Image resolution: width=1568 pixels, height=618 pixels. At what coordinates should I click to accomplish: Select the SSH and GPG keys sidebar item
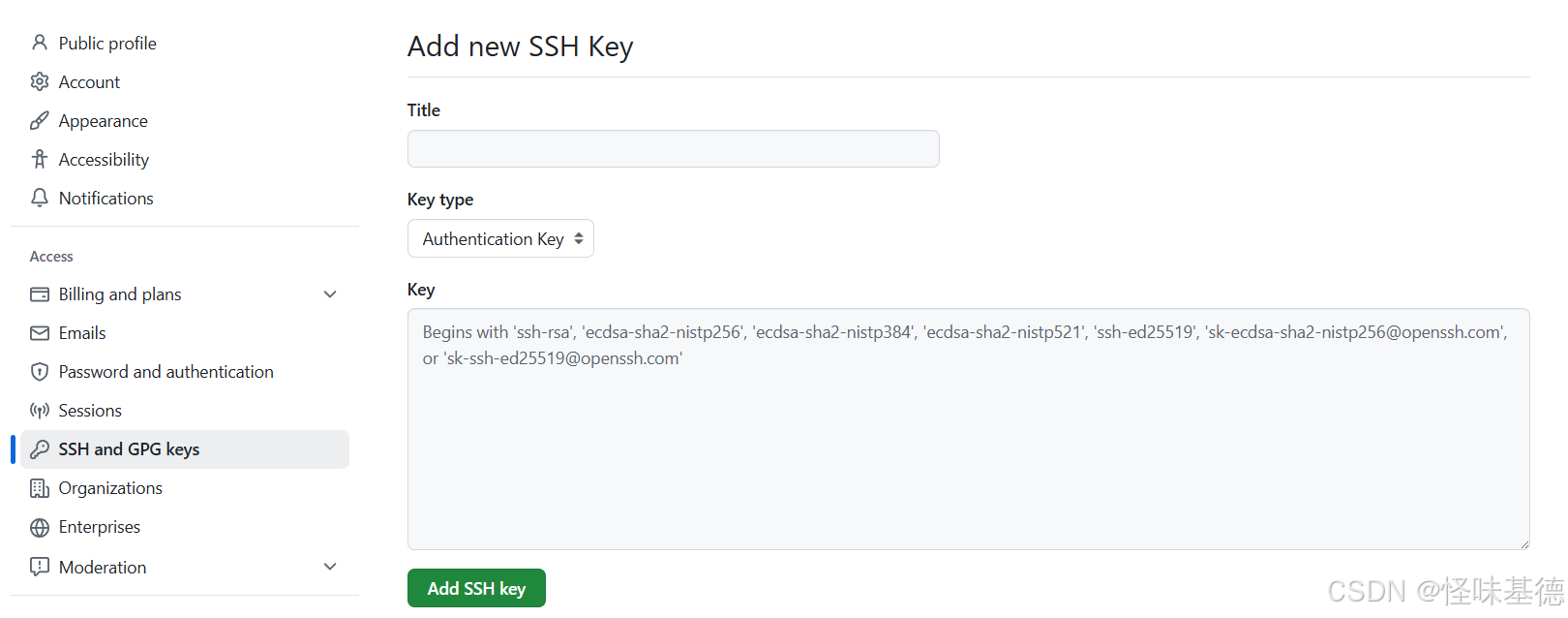click(129, 448)
